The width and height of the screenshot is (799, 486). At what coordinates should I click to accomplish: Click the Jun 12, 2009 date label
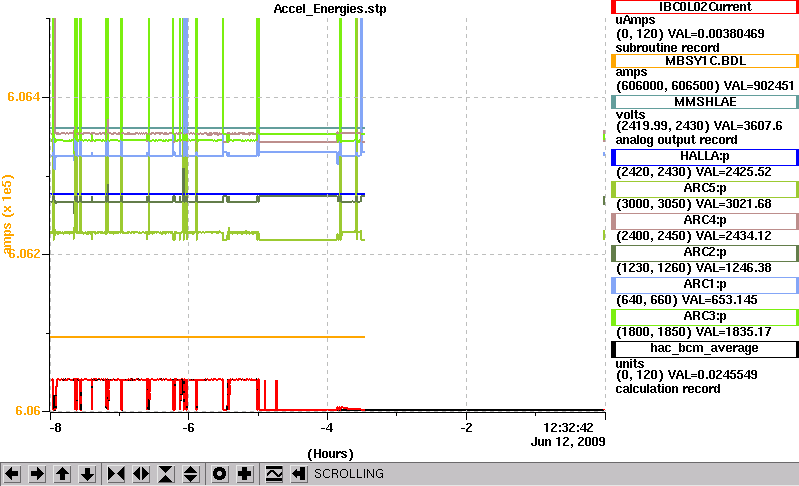(x=568, y=442)
